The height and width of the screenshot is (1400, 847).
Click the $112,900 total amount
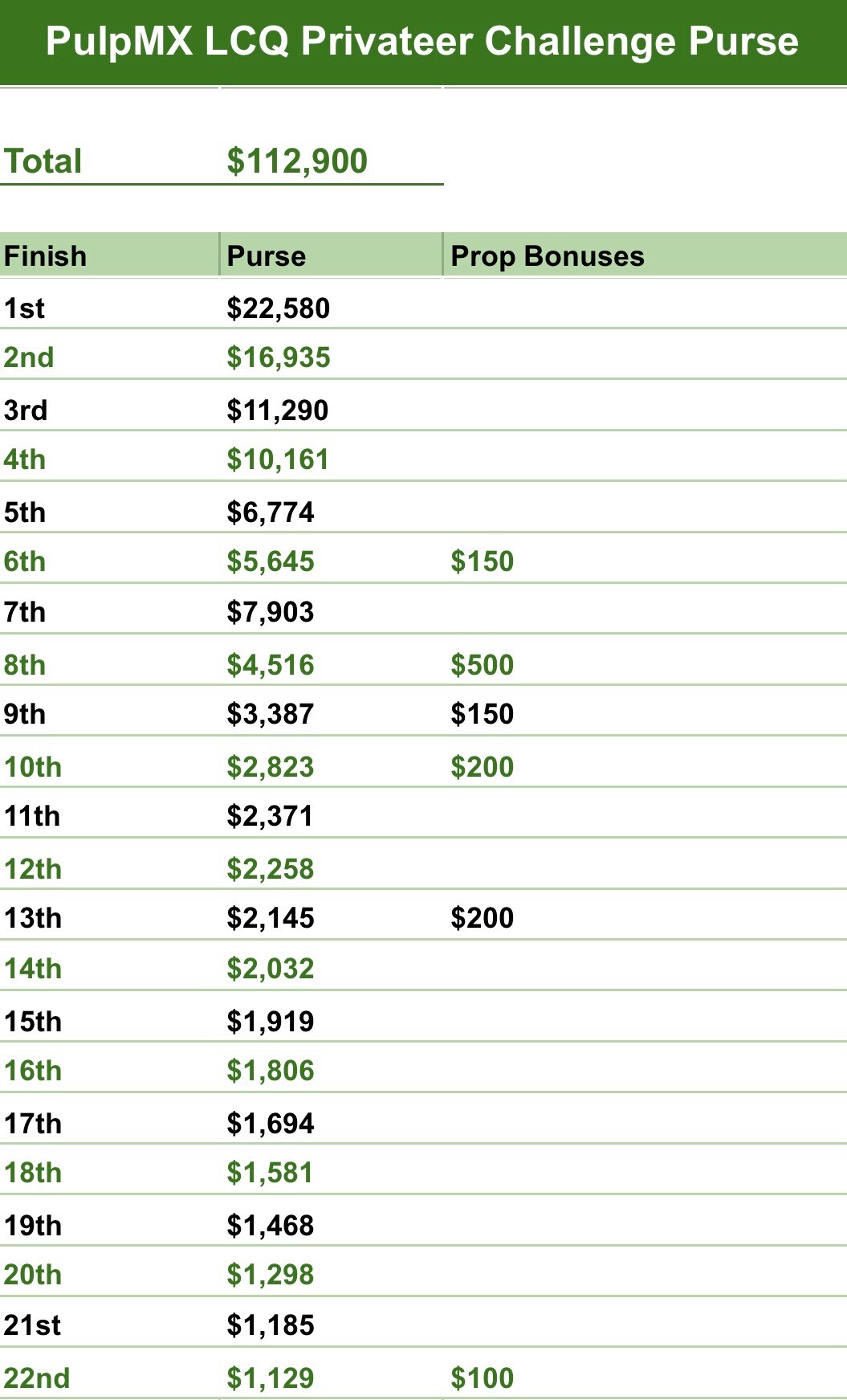(x=297, y=161)
